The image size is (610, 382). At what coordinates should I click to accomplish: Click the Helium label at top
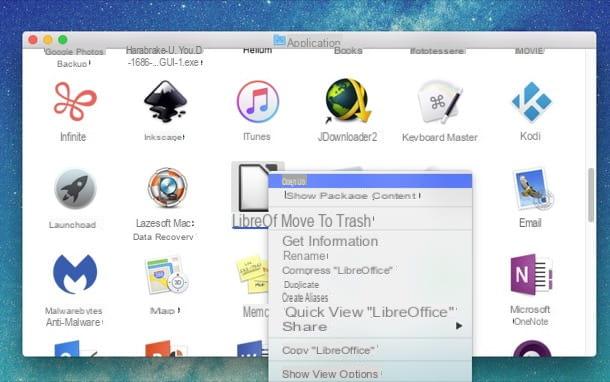click(257, 51)
